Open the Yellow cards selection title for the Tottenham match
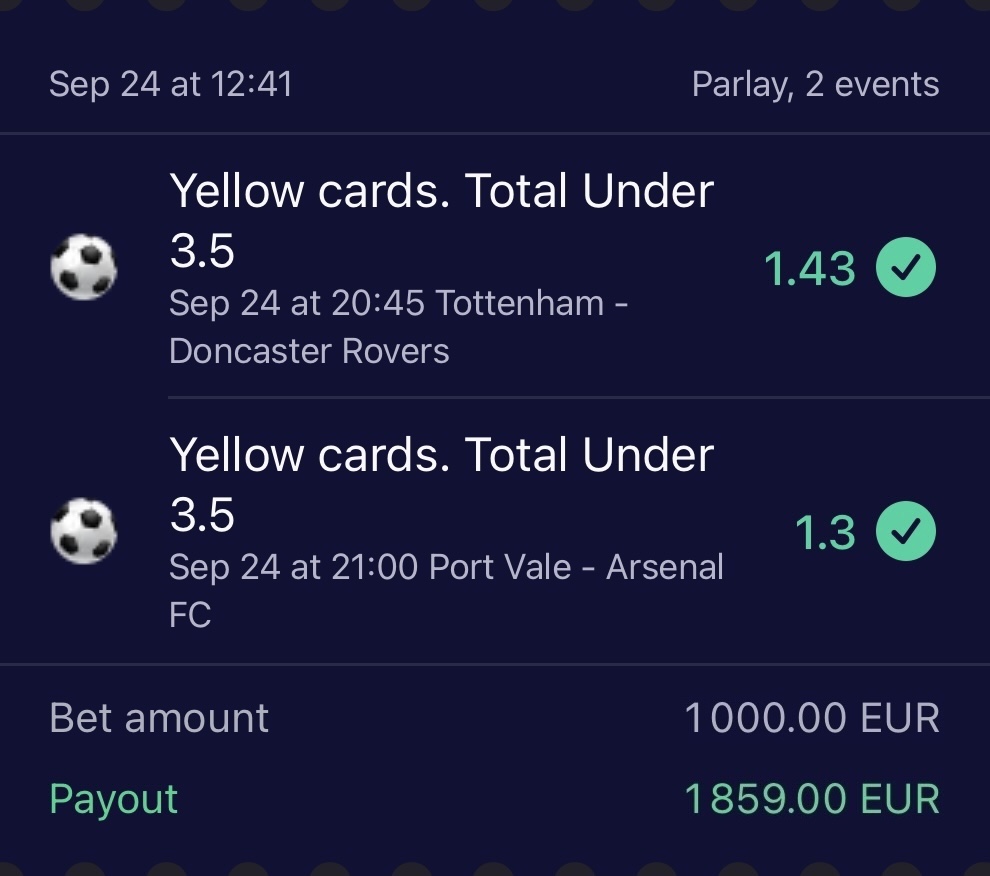This screenshot has width=990, height=876. tap(441, 220)
